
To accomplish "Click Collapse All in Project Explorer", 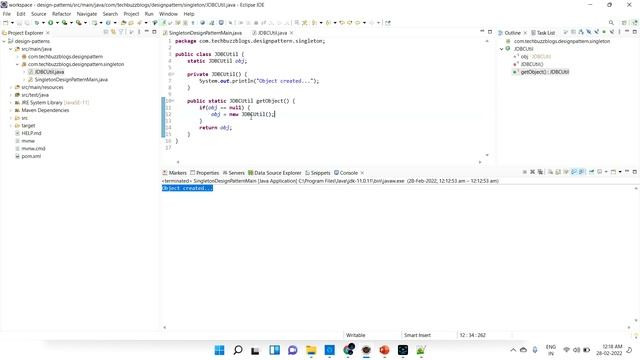I will [106, 32].
